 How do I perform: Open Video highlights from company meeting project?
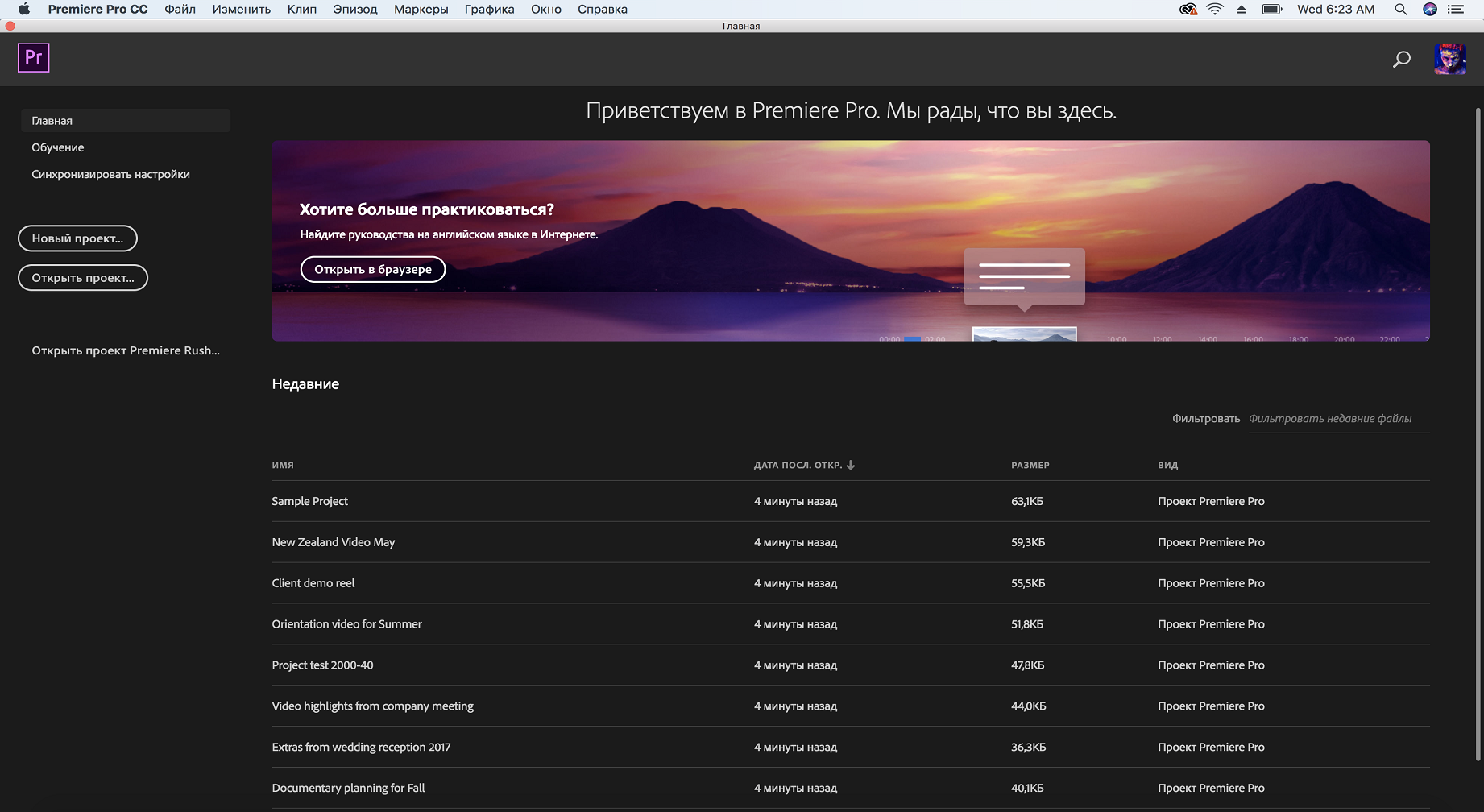click(x=851, y=706)
